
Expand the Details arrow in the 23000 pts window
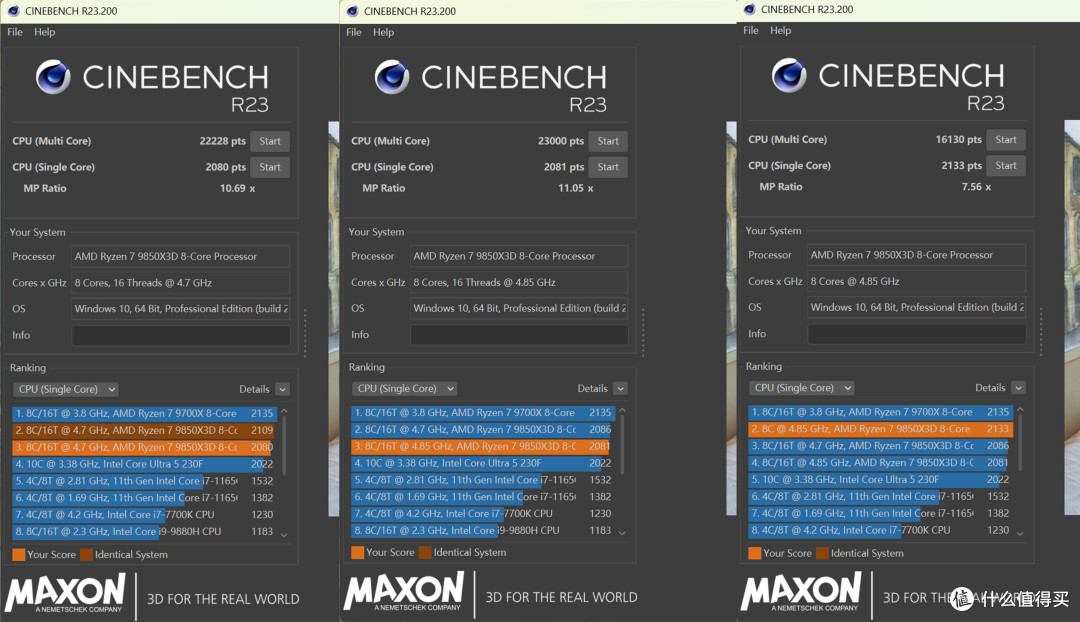621,388
